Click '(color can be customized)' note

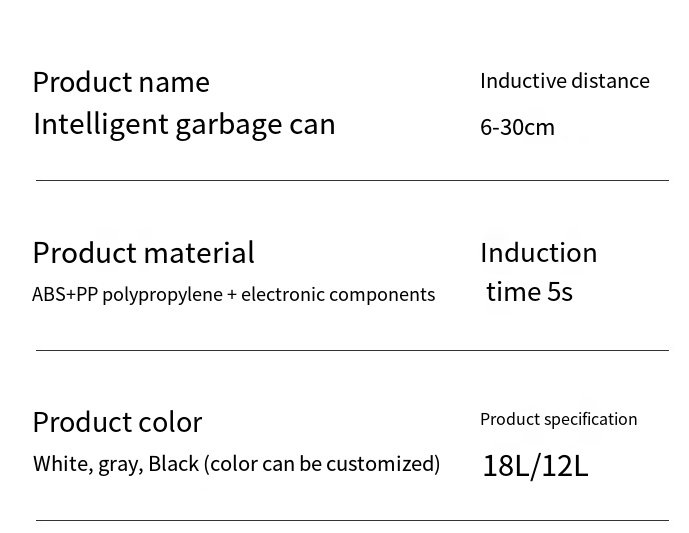[x=322, y=465]
